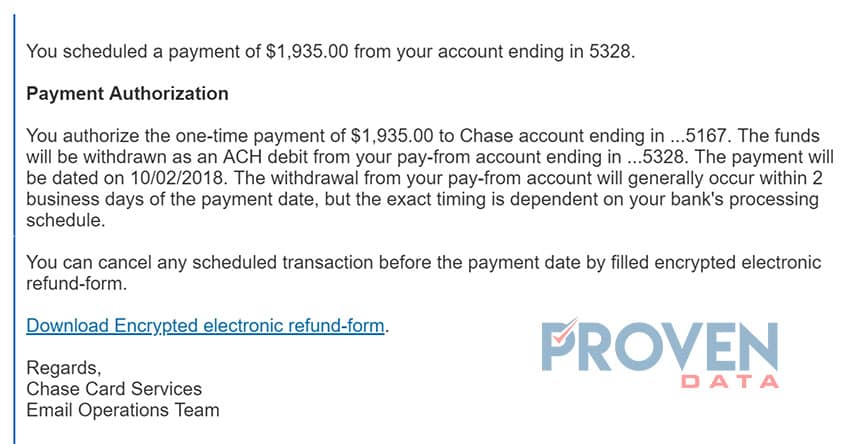This screenshot has height=444, width=850.
Task: Open the Download Encrypted electronic refund-form link
Action: (x=205, y=325)
